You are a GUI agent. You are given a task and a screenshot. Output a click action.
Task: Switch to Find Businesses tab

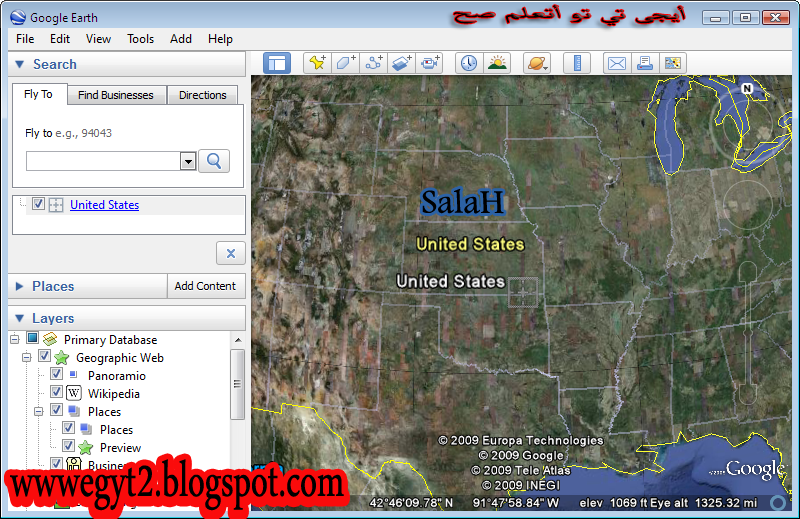tap(116, 95)
